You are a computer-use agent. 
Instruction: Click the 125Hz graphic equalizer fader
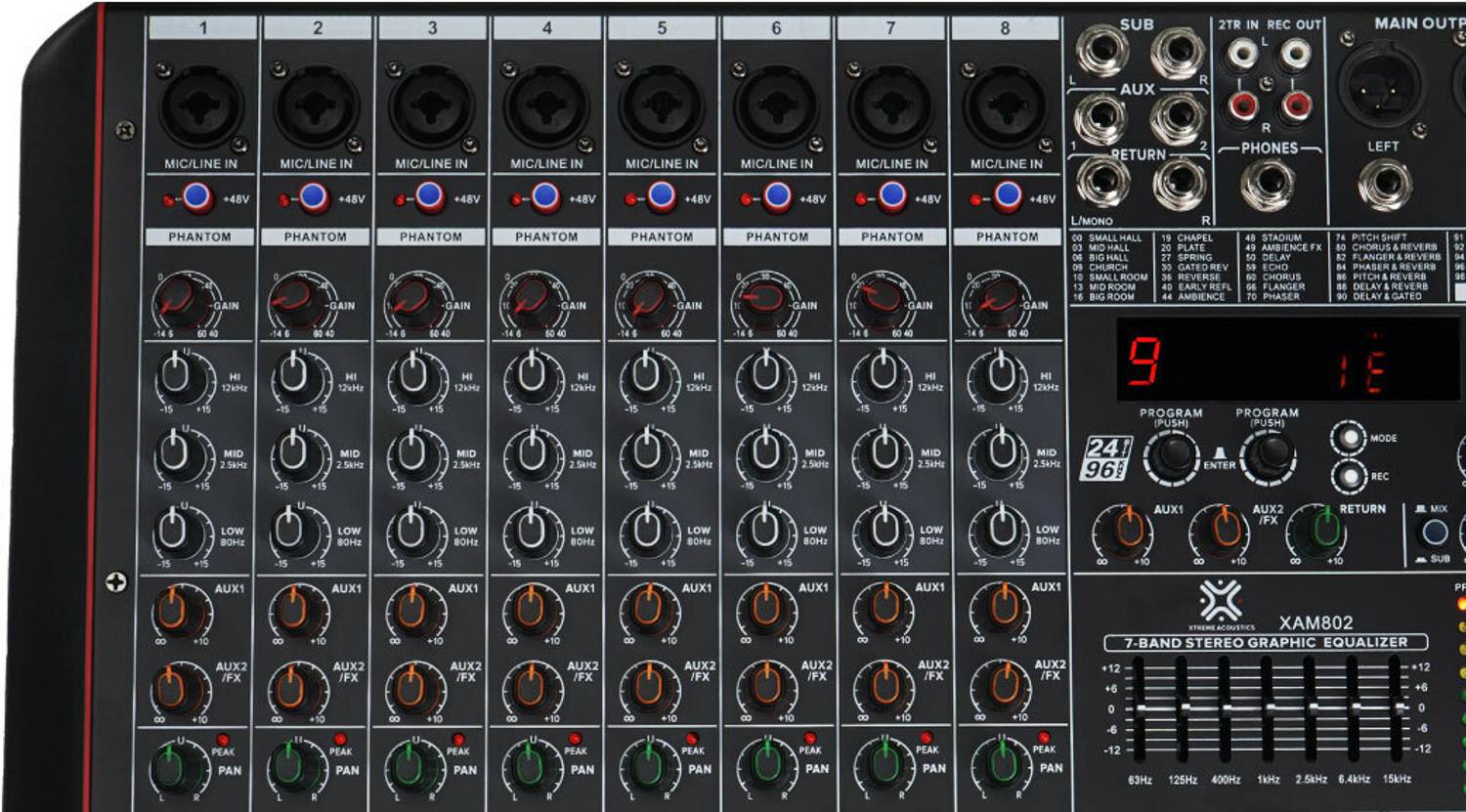click(x=1182, y=709)
